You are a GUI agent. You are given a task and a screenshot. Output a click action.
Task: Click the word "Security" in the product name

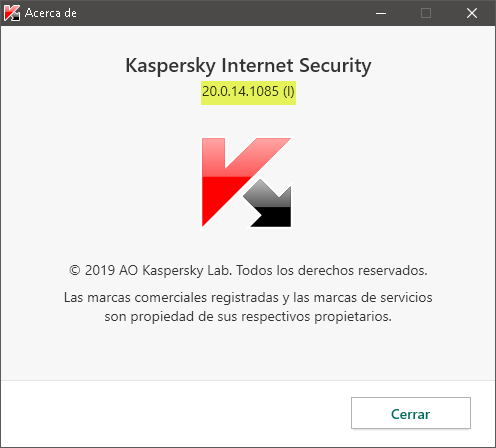coord(335,66)
